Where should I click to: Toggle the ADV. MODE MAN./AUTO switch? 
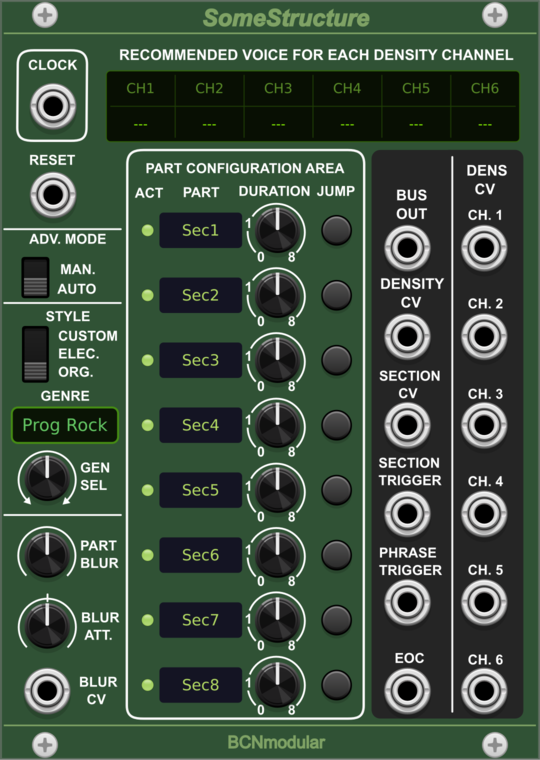pyautogui.click(x=35, y=278)
